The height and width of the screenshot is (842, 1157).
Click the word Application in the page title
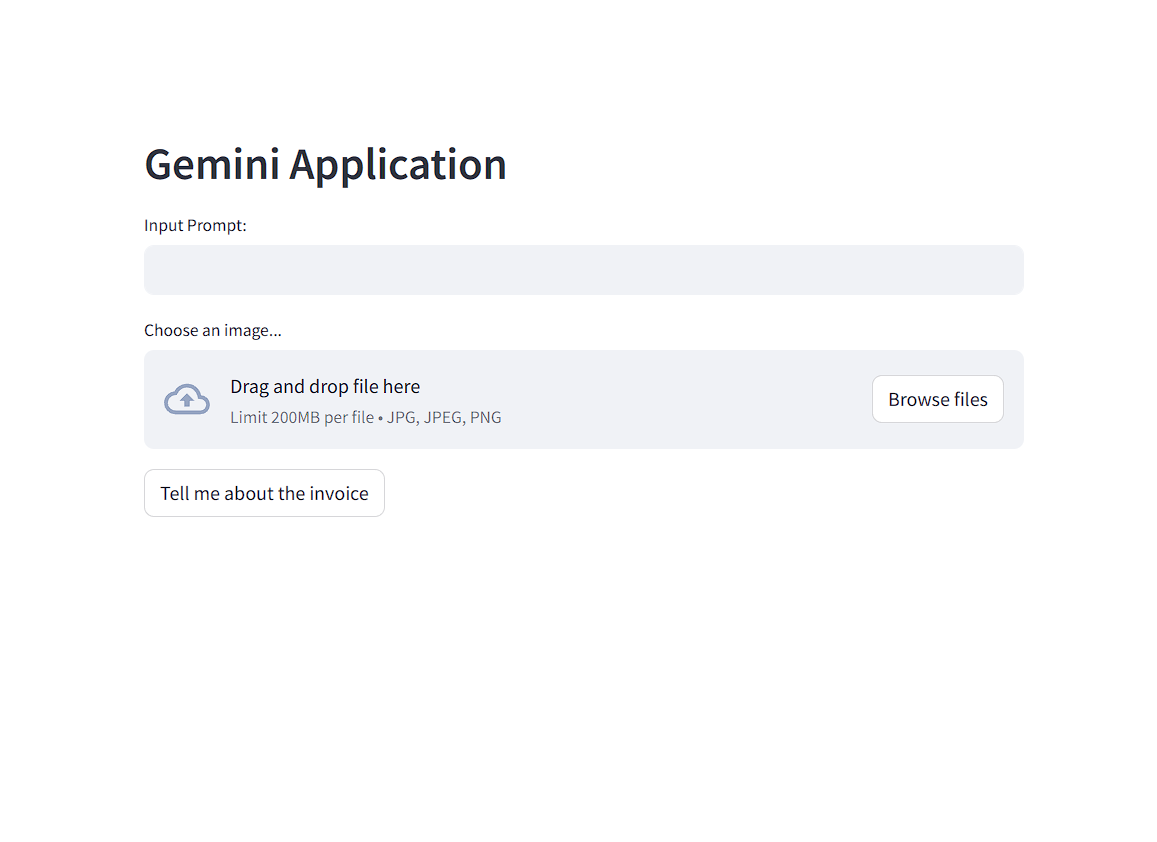pyautogui.click(x=397, y=164)
